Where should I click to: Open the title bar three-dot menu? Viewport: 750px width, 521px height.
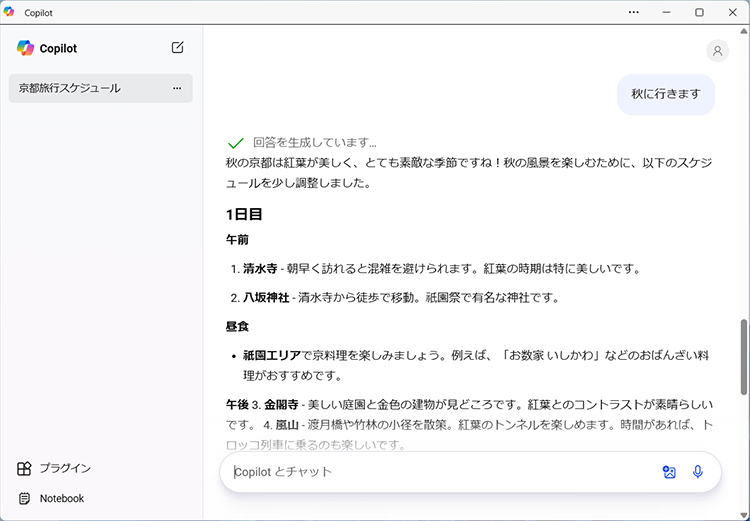pos(633,12)
